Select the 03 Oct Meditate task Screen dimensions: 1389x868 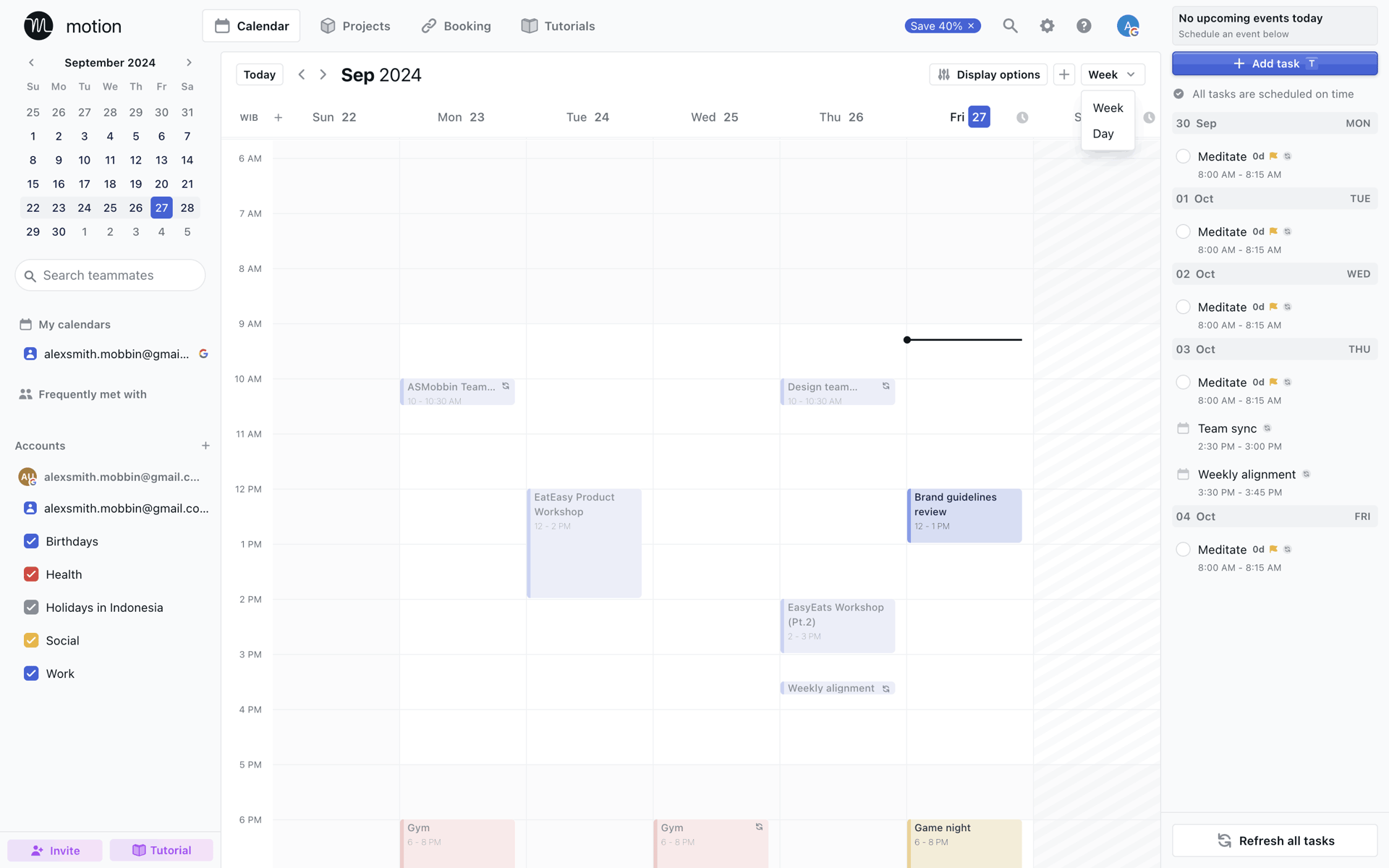(x=1275, y=390)
